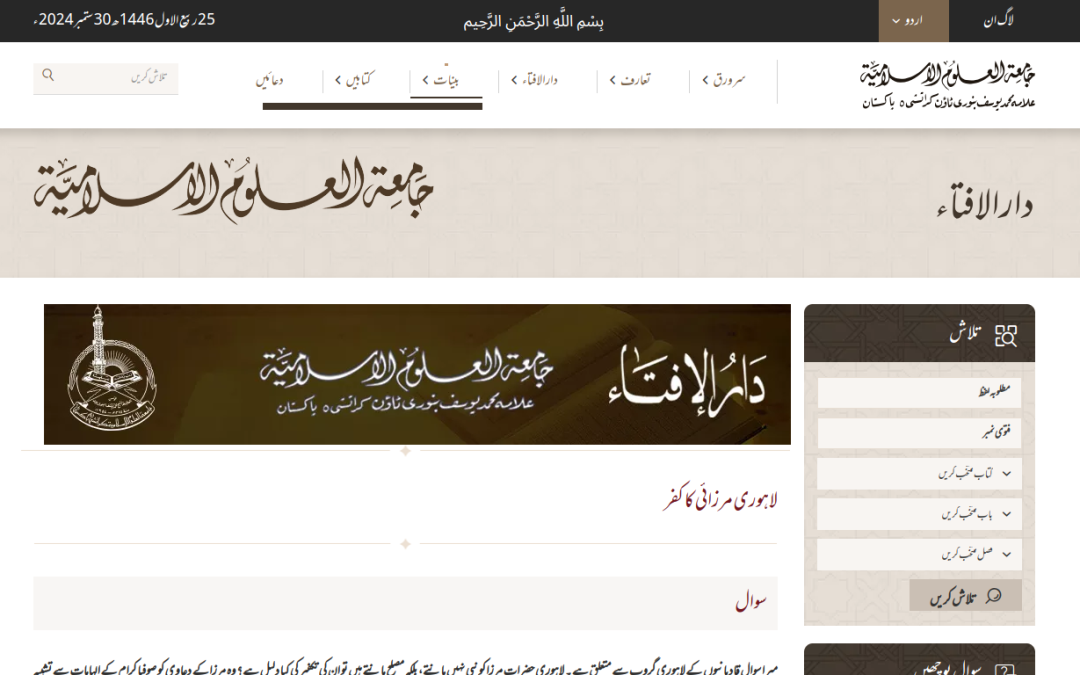Click the تلاش کریں search button
1080x675 pixels.
965,595
